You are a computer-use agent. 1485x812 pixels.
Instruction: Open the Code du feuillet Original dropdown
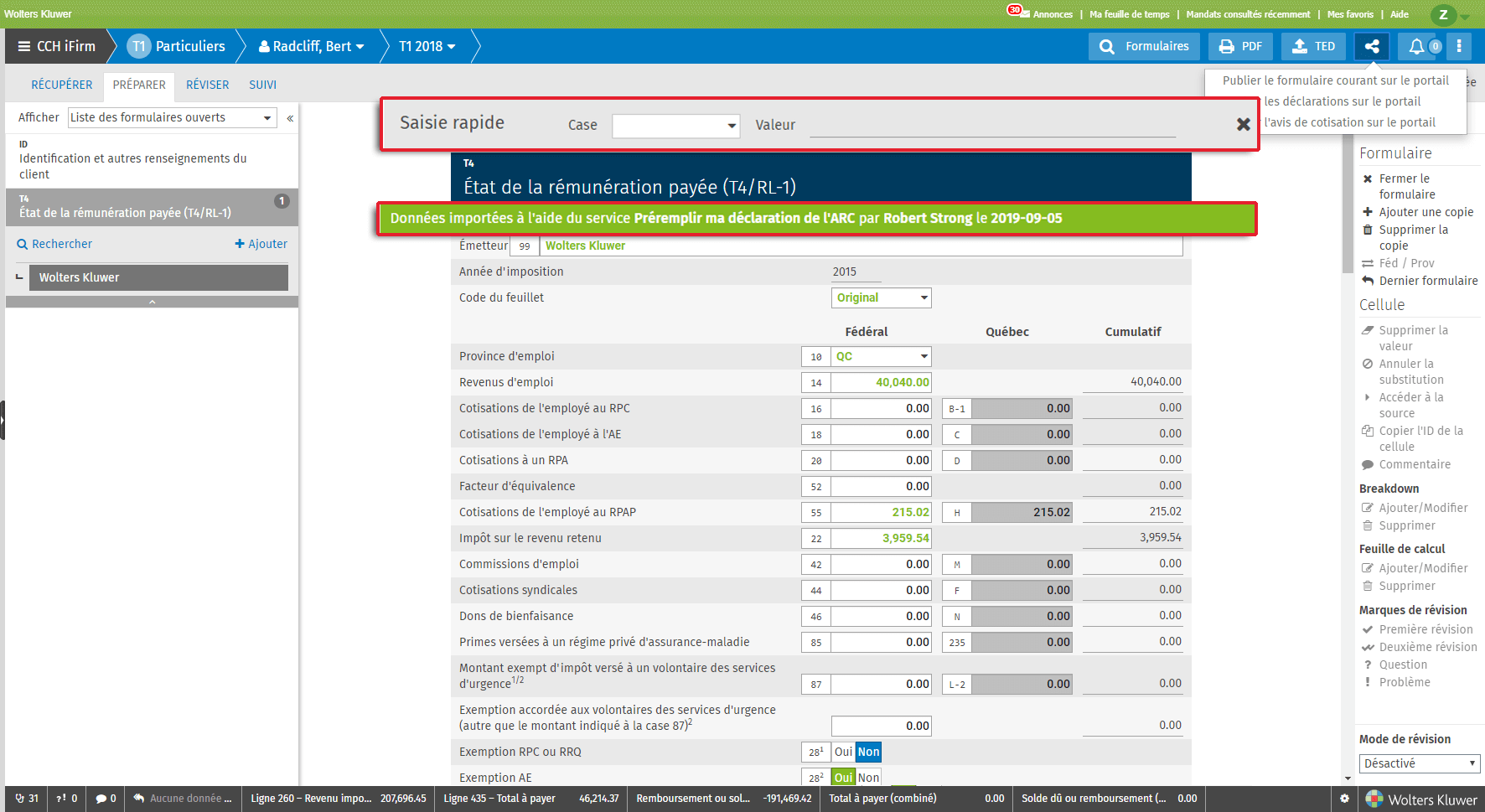[881, 298]
